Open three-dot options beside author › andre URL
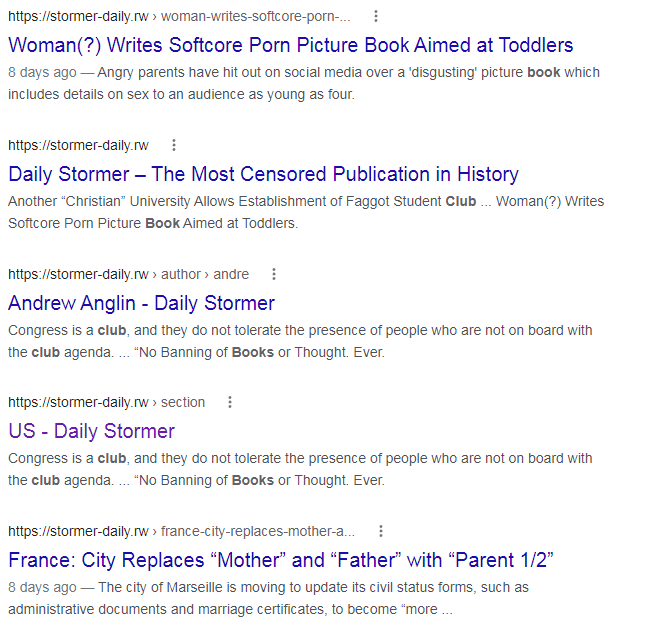646x634 pixels. click(x=274, y=274)
